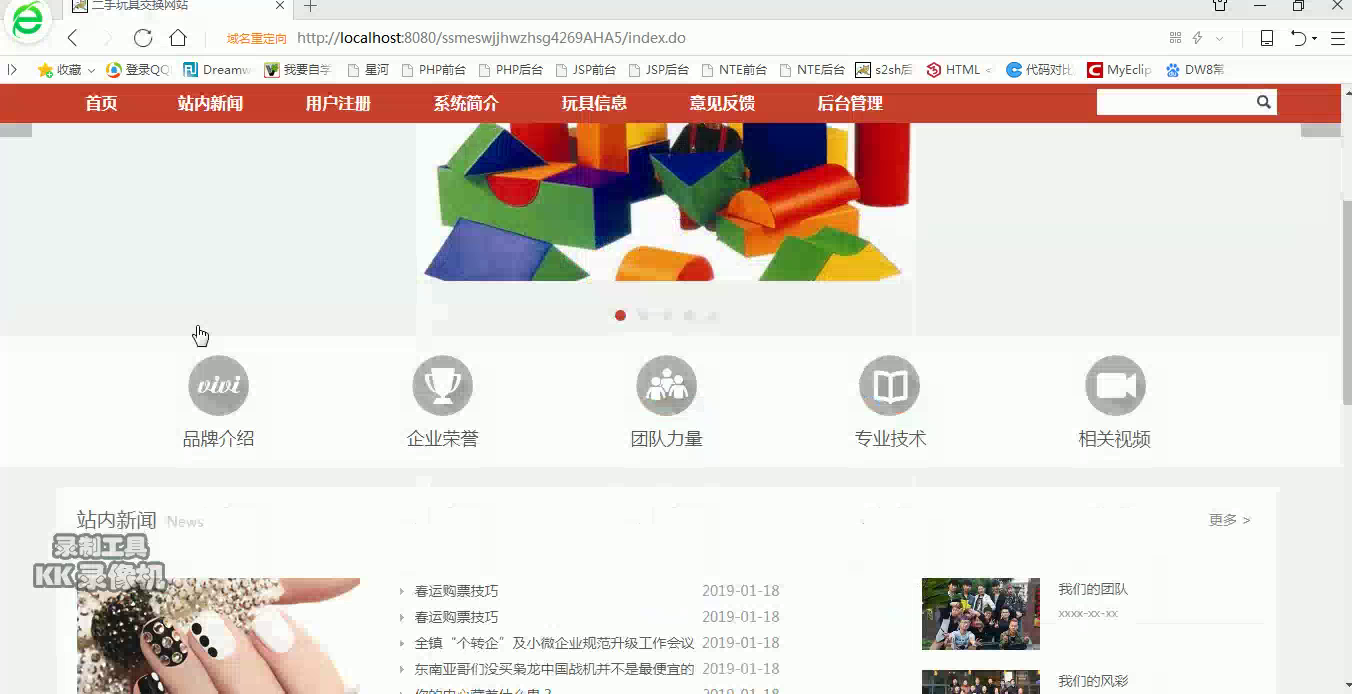Open the 东南亚哥们没买枭龙中国战机 news link
The image size is (1352, 694).
554,669
